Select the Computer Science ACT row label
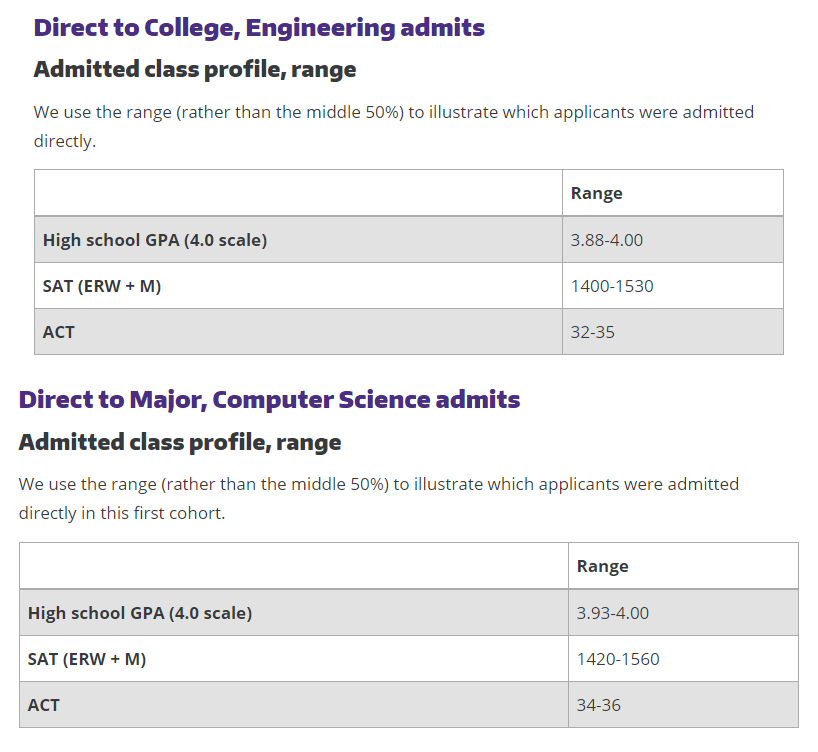The image size is (818, 752). [43, 705]
